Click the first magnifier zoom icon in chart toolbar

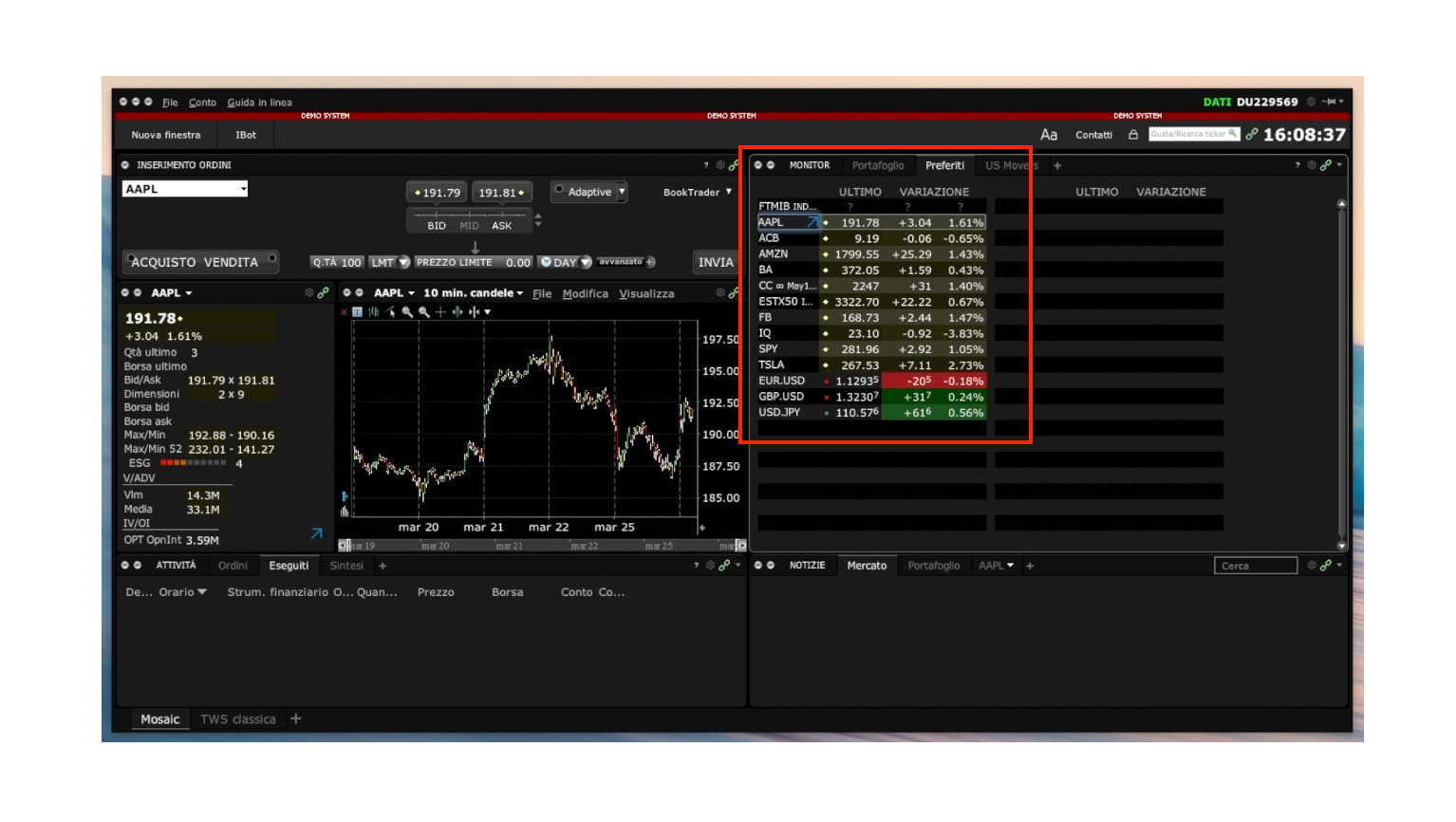[407, 312]
